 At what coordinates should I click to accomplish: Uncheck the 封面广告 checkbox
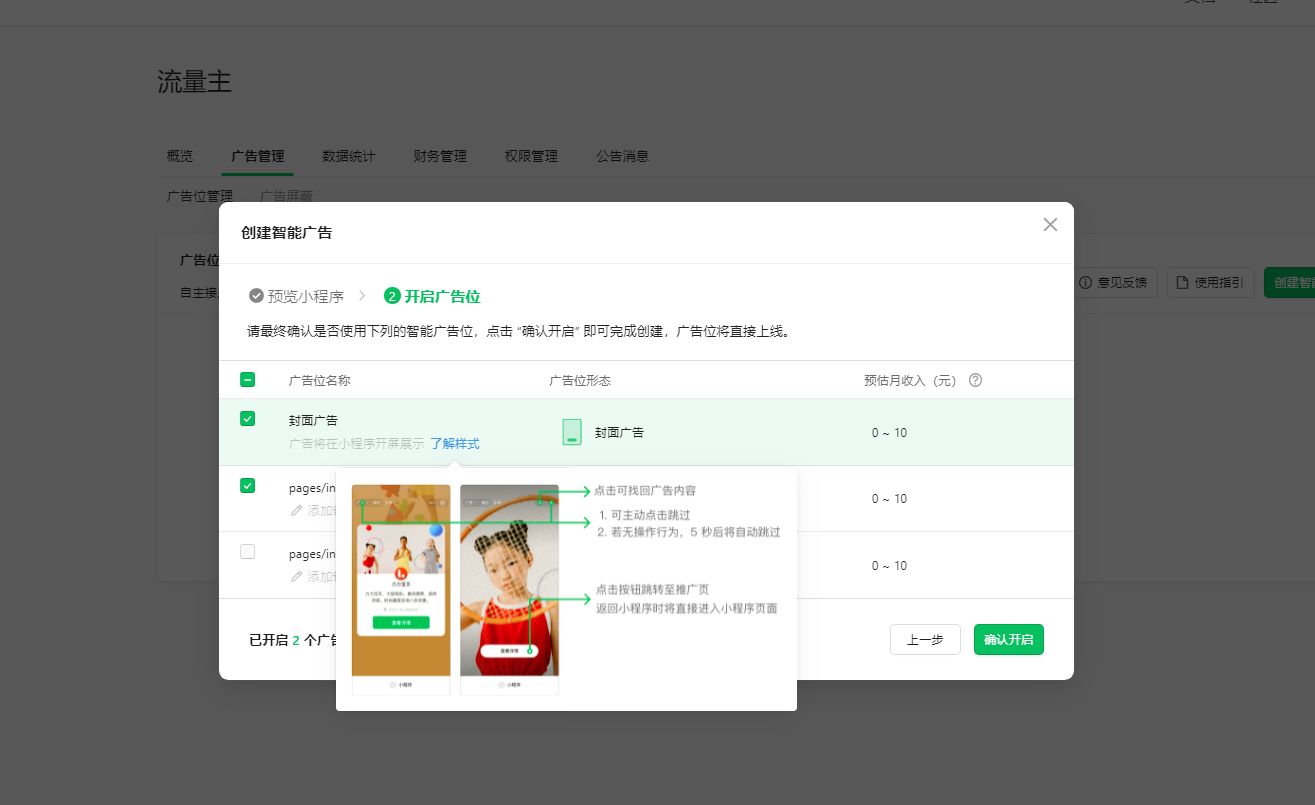click(x=248, y=419)
